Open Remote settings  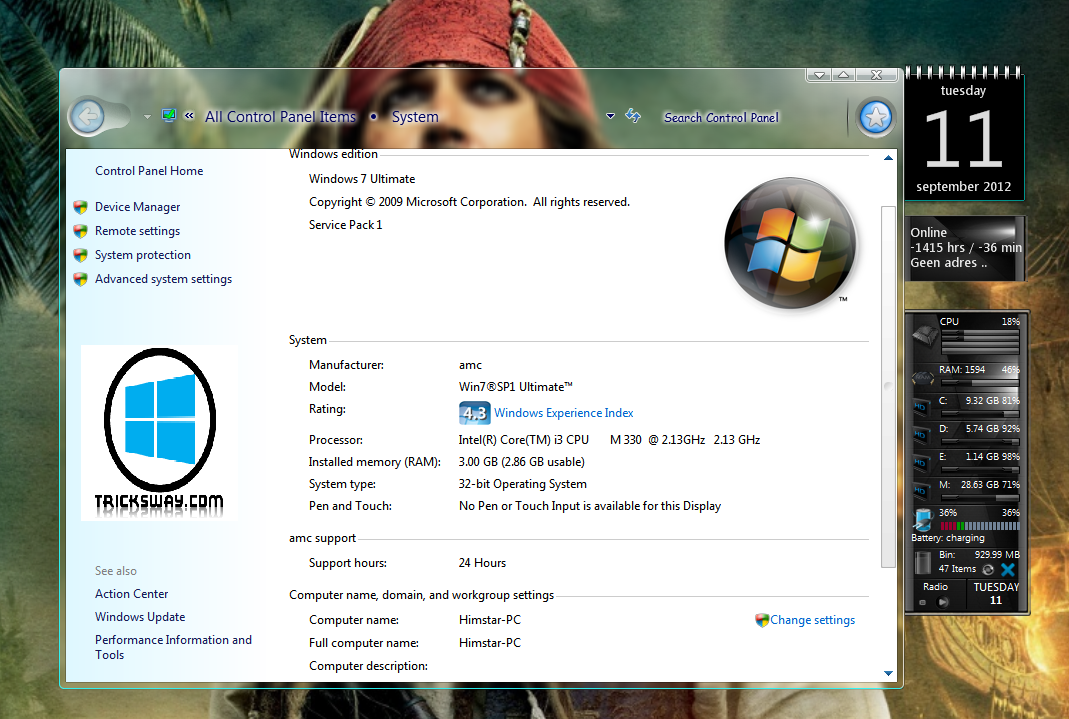[x=137, y=231]
